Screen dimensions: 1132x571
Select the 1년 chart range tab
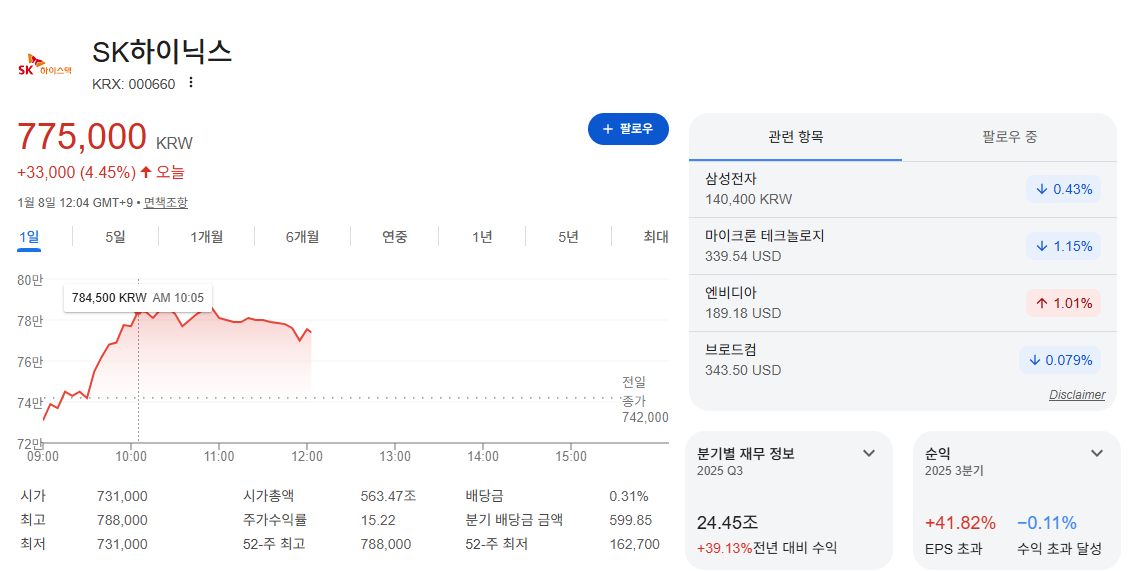coord(482,237)
